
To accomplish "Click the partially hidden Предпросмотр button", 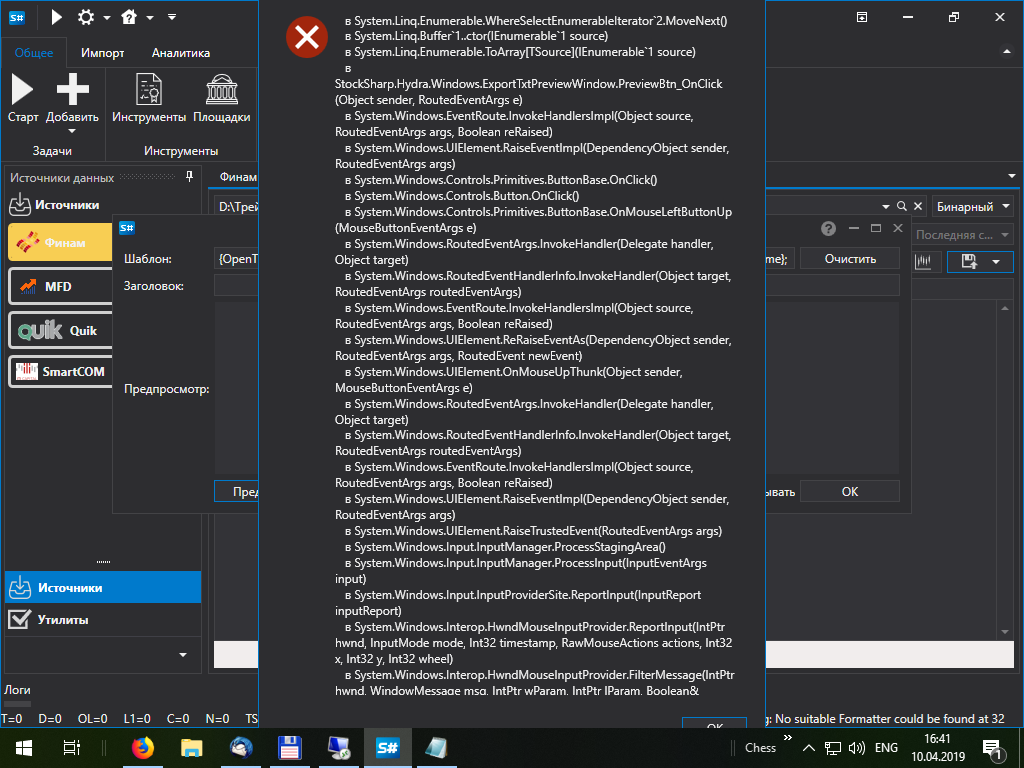I will coord(236,491).
